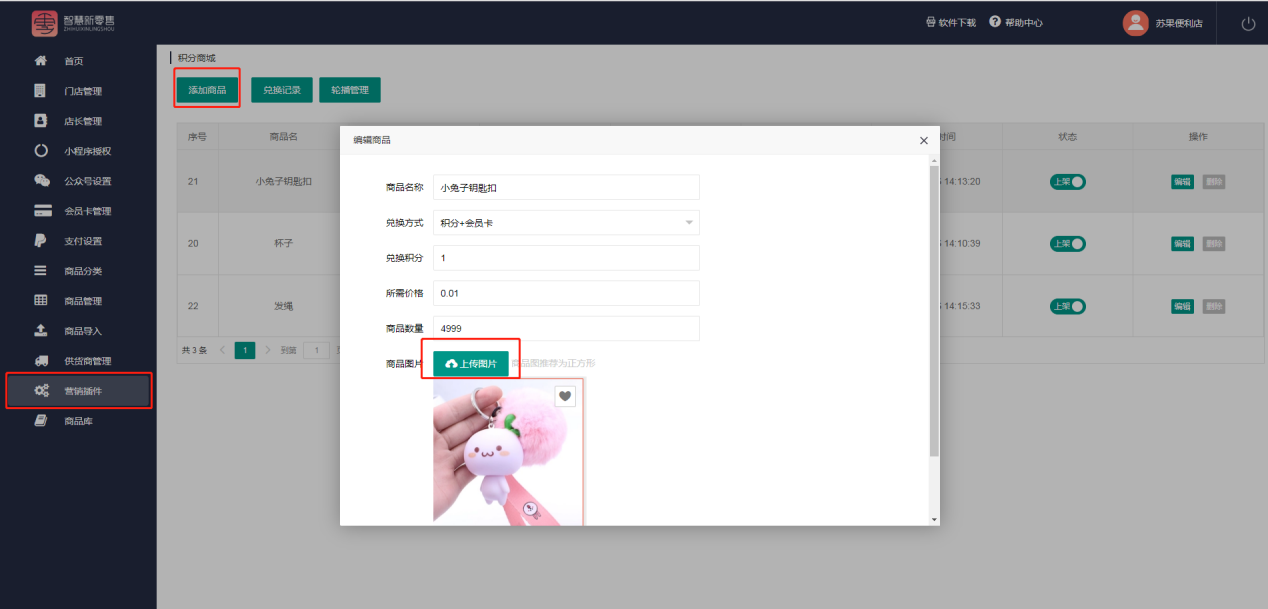
Task: Click the 商品库 book icon
Action: (x=41, y=421)
